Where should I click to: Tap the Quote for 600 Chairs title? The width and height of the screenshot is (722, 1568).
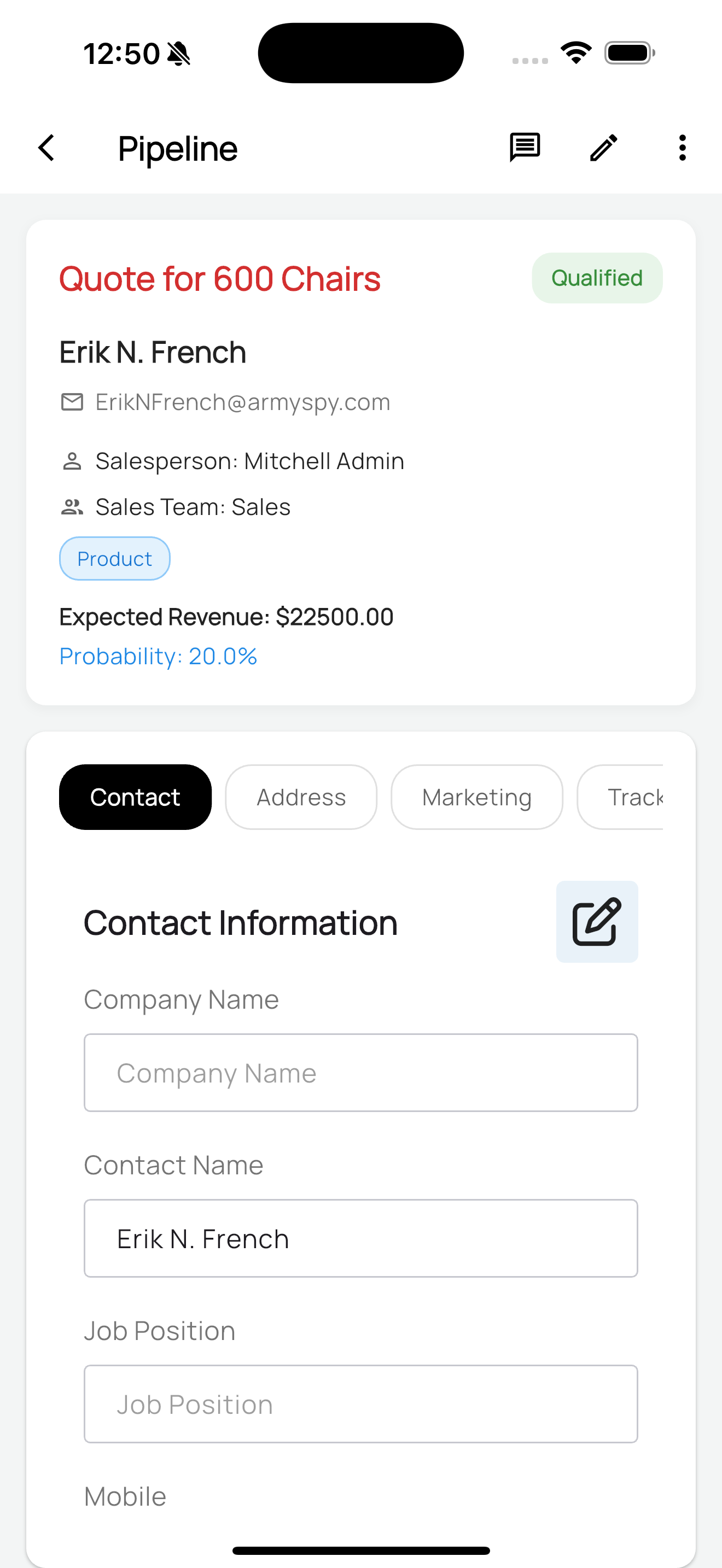220,279
